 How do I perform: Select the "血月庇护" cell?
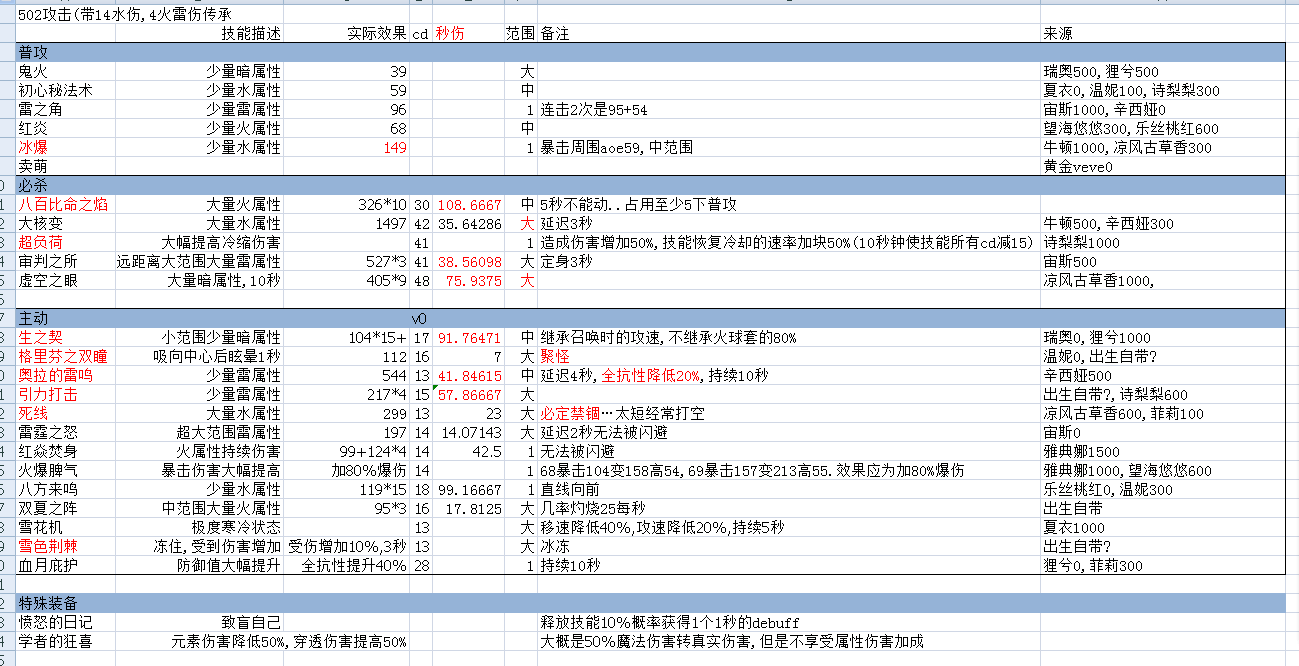point(47,565)
